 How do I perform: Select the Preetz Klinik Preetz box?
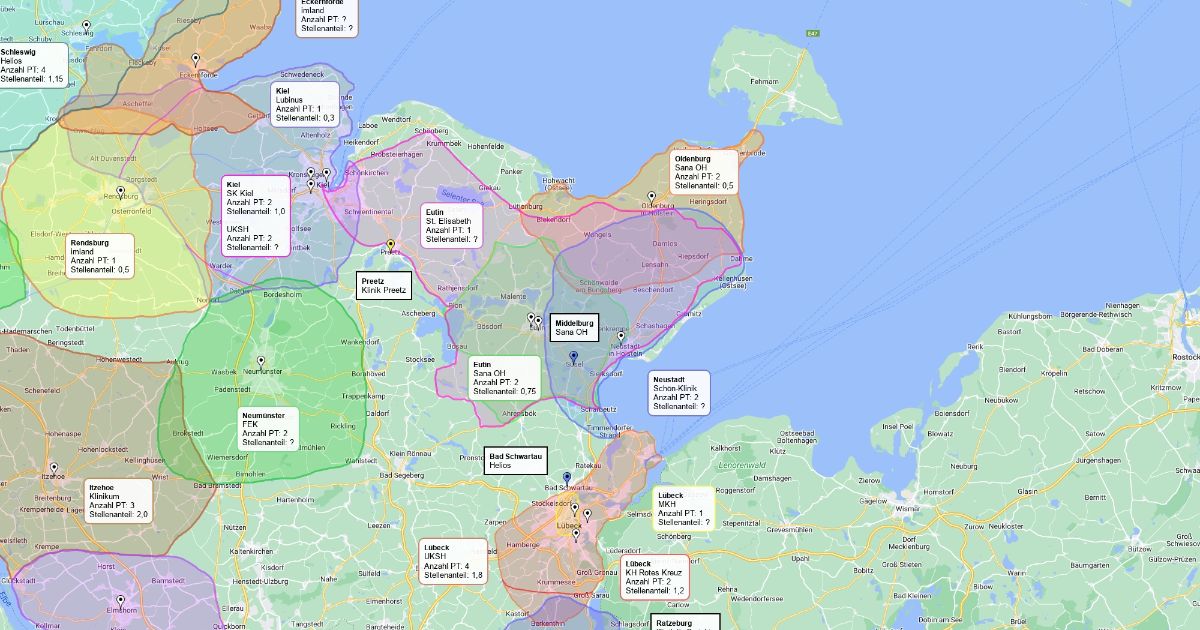(384, 285)
